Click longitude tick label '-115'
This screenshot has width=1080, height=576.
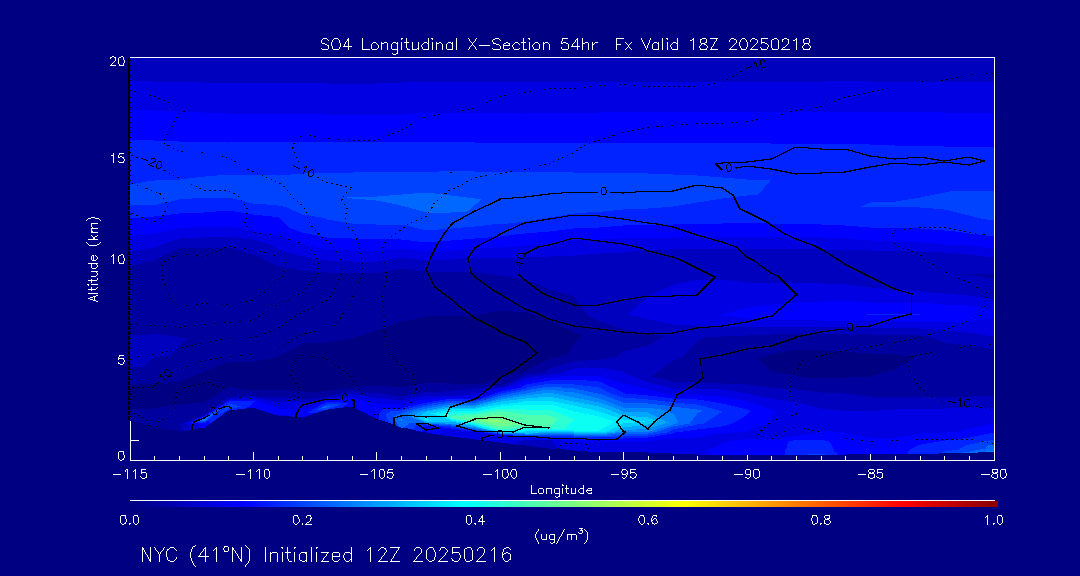point(130,474)
